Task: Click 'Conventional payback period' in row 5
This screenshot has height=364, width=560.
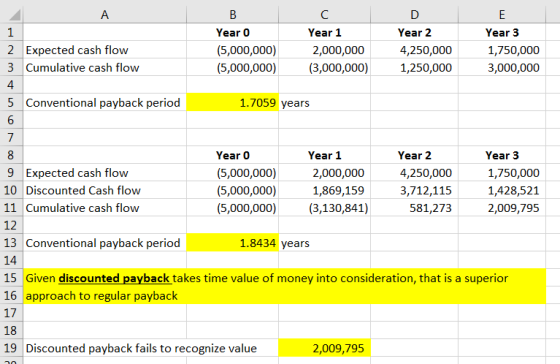Action: click(103, 103)
